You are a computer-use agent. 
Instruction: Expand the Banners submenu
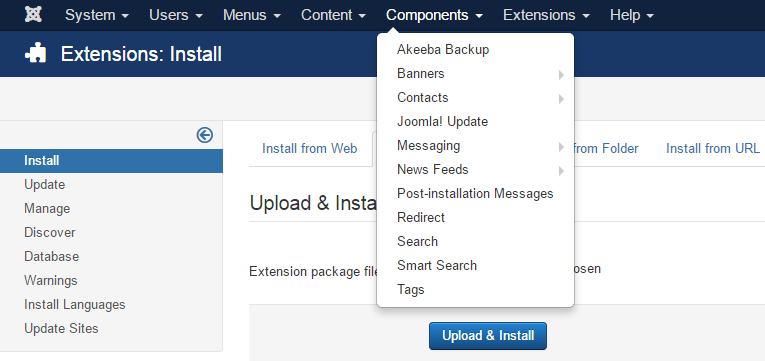(476, 74)
